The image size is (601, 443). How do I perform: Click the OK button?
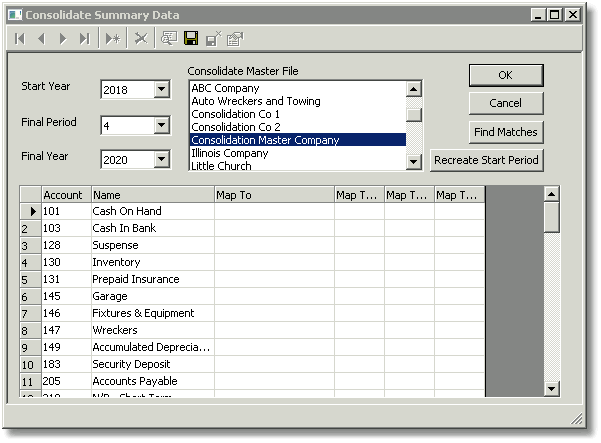point(506,75)
